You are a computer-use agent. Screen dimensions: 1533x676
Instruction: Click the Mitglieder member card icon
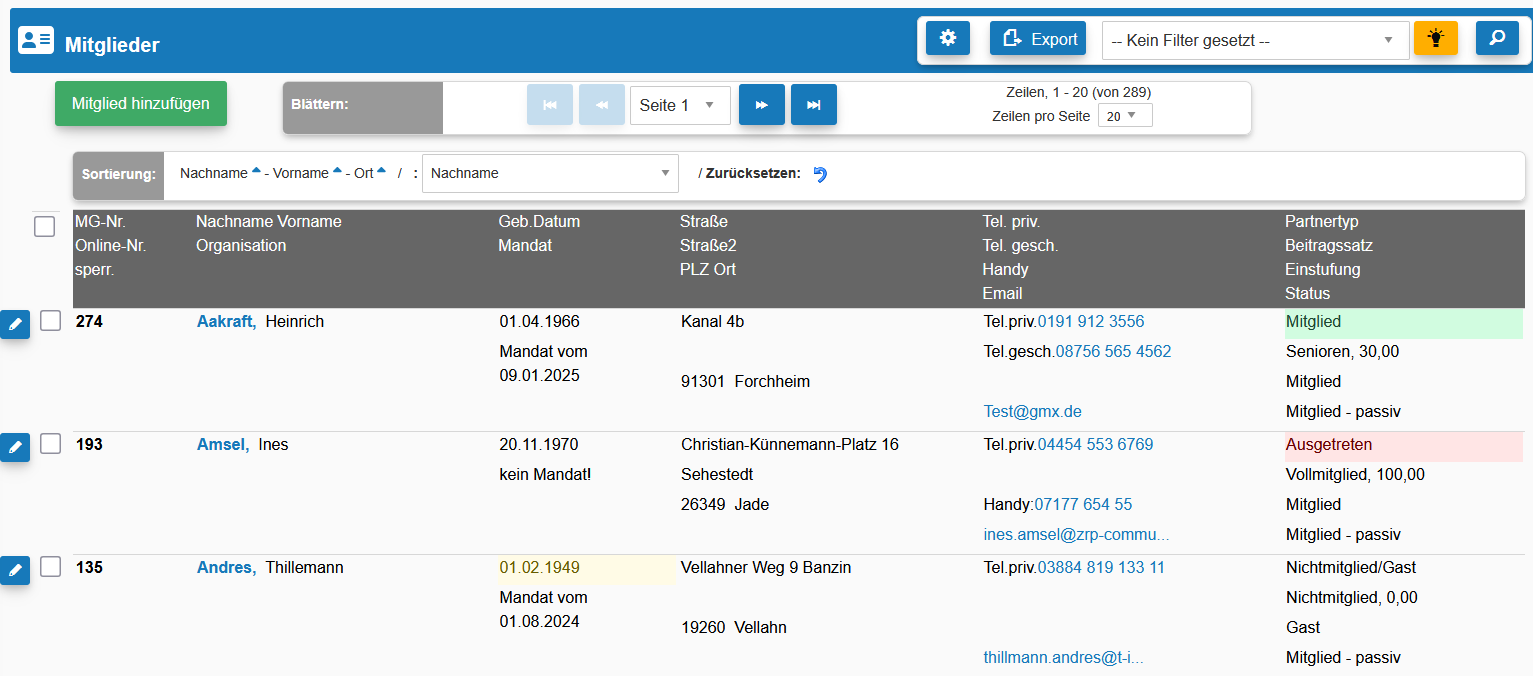[x=36, y=41]
